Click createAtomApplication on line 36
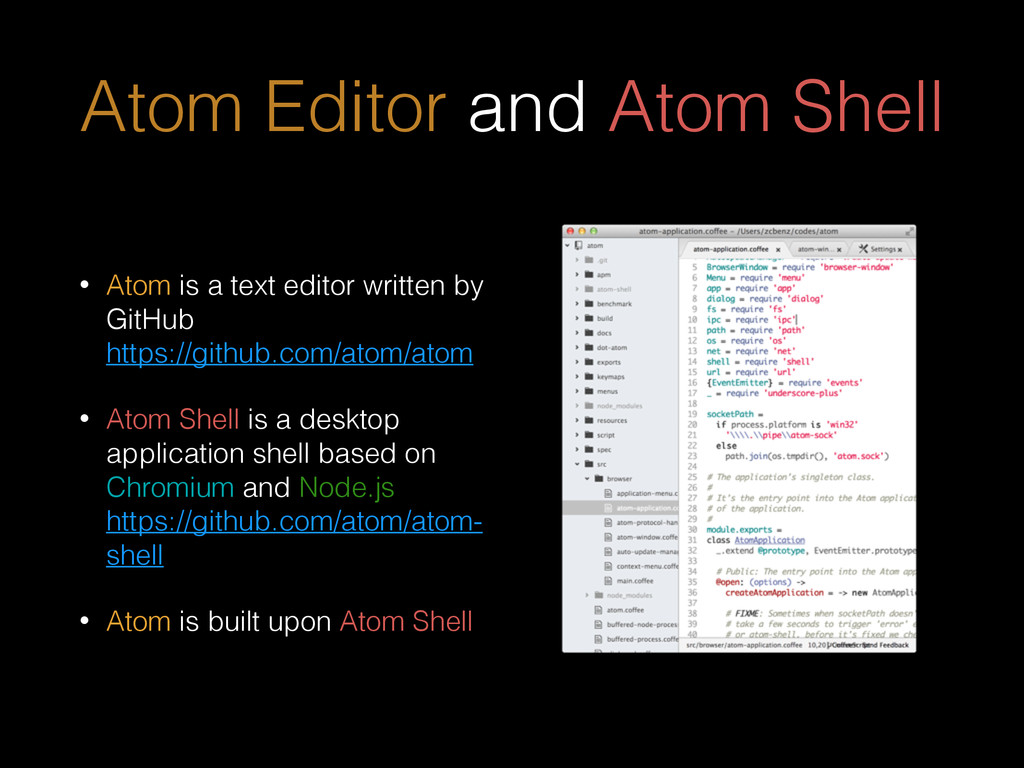 [x=775, y=592]
